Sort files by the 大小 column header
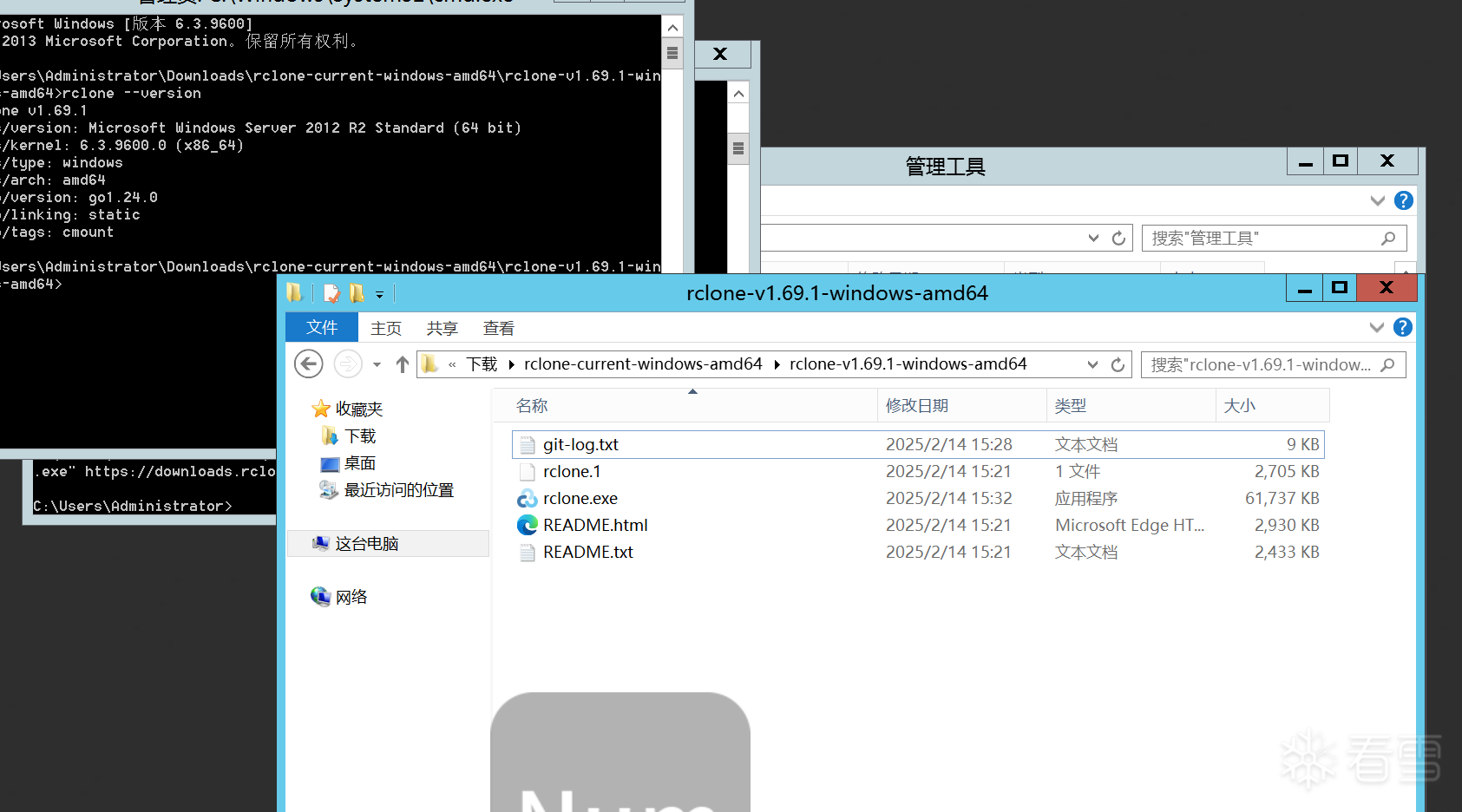 point(1273,406)
